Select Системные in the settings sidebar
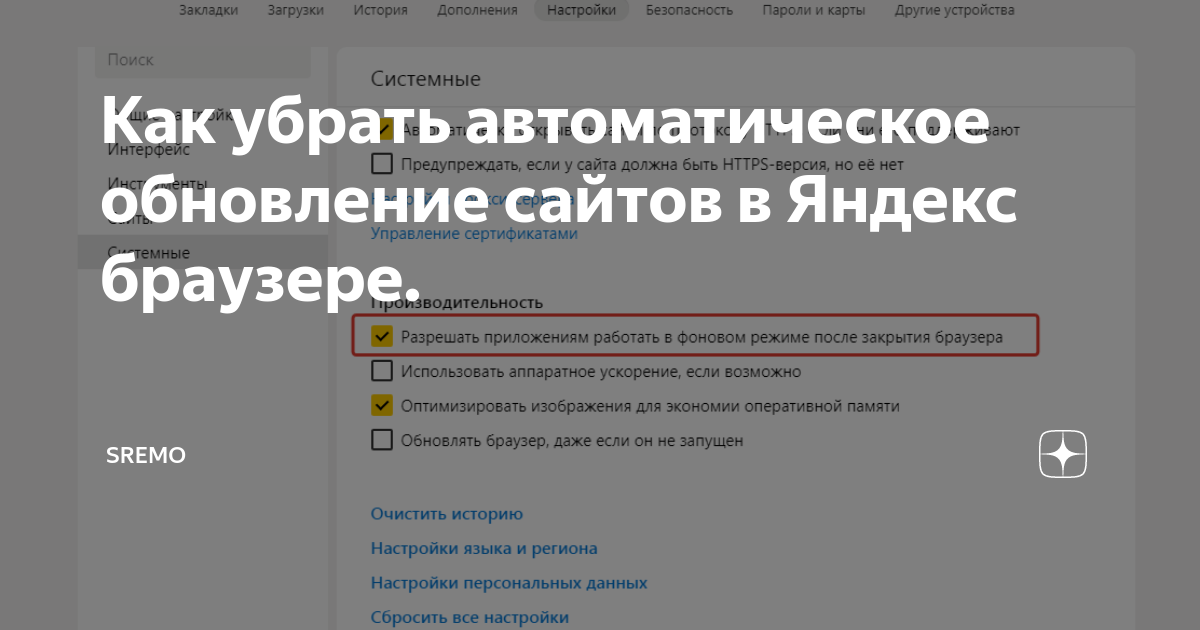 [202, 253]
